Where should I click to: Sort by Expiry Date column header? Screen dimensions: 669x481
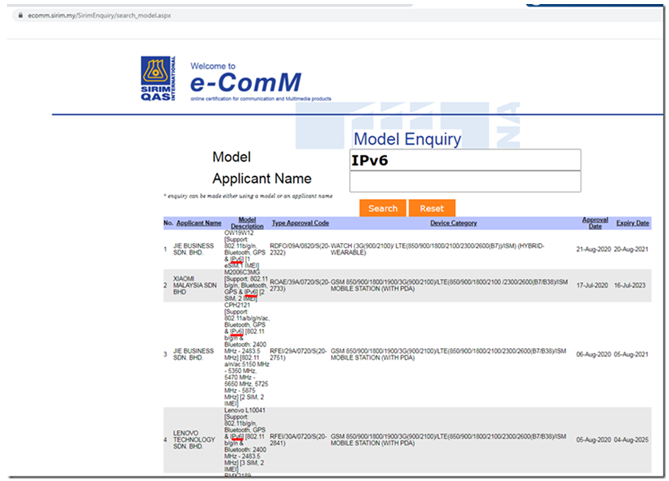(632, 223)
